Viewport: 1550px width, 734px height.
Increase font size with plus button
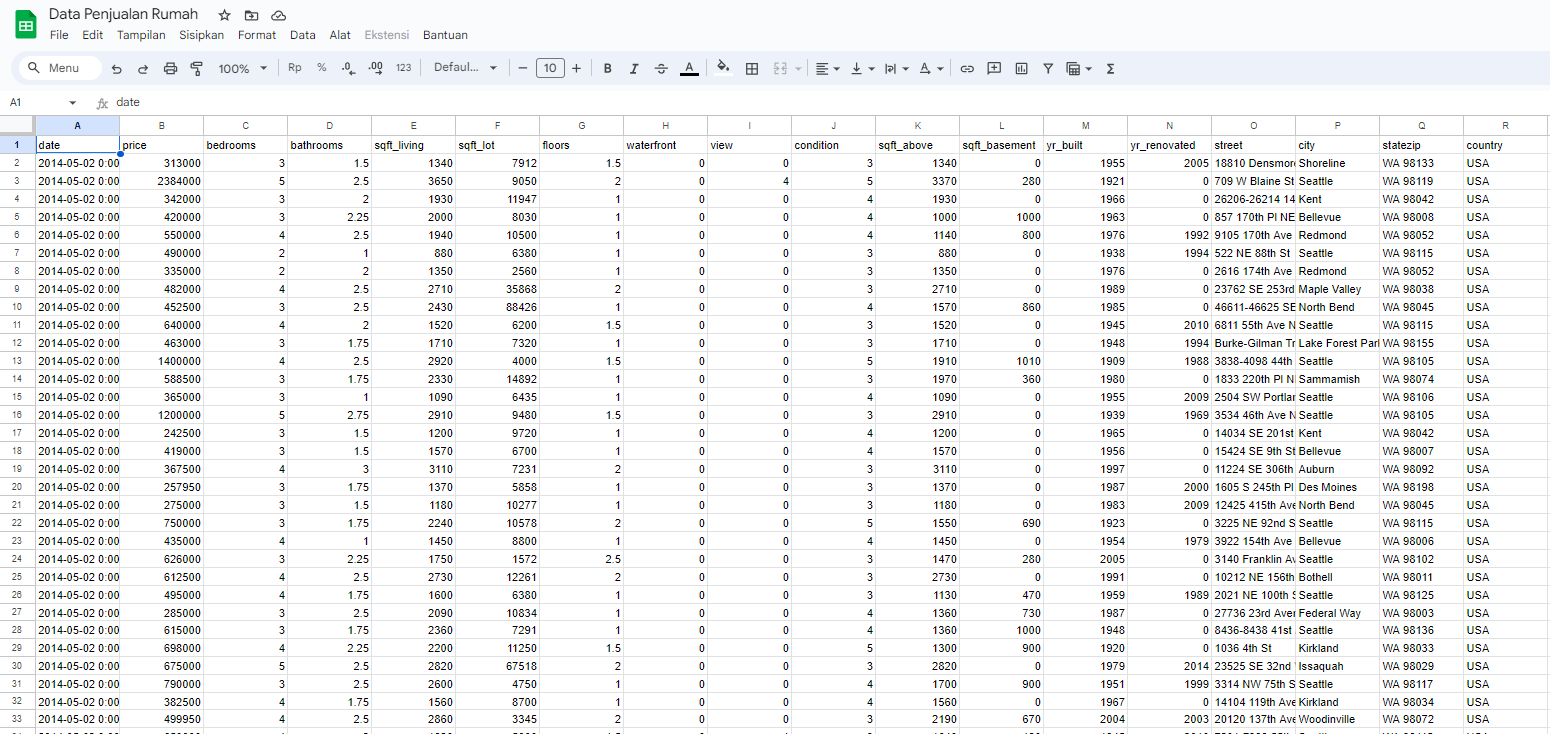(576, 68)
